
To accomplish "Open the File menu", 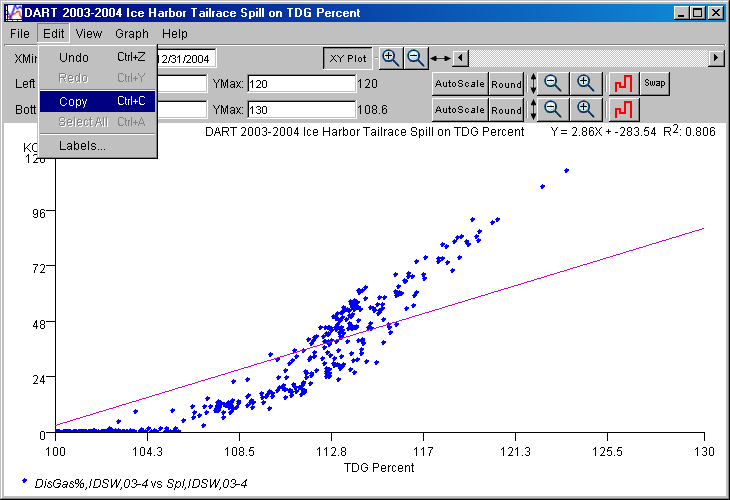I will pos(20,34).
